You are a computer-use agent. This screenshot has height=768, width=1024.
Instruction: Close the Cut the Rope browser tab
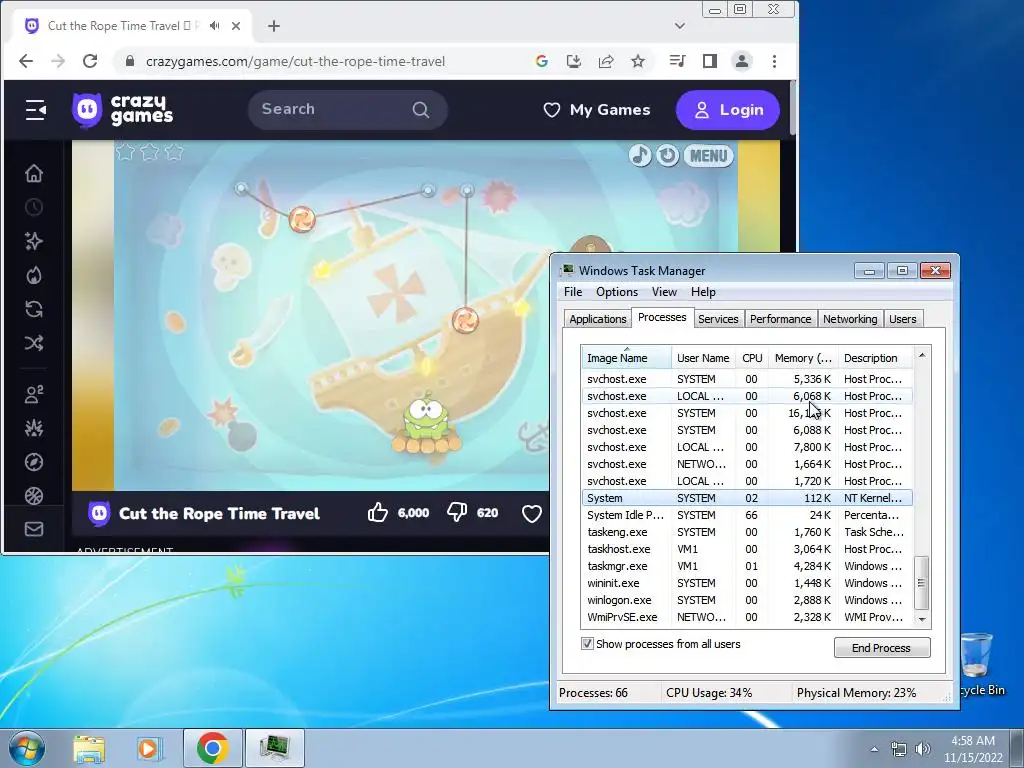click(236, 25)
